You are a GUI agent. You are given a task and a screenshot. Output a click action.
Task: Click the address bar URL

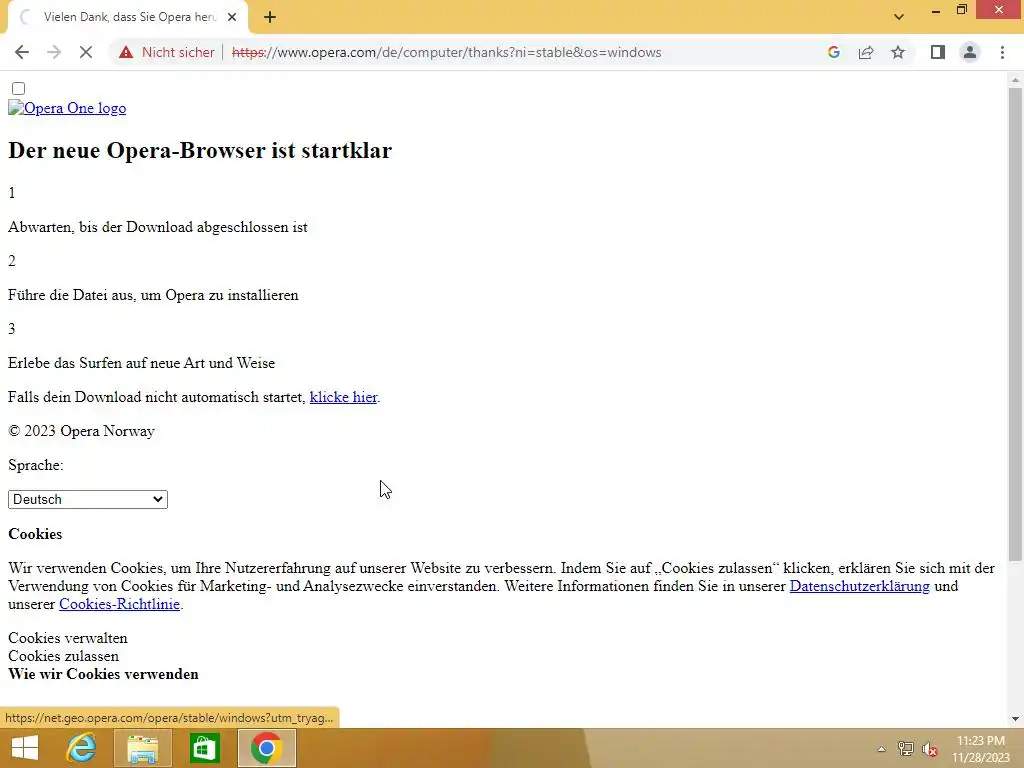tap(447, 52)
